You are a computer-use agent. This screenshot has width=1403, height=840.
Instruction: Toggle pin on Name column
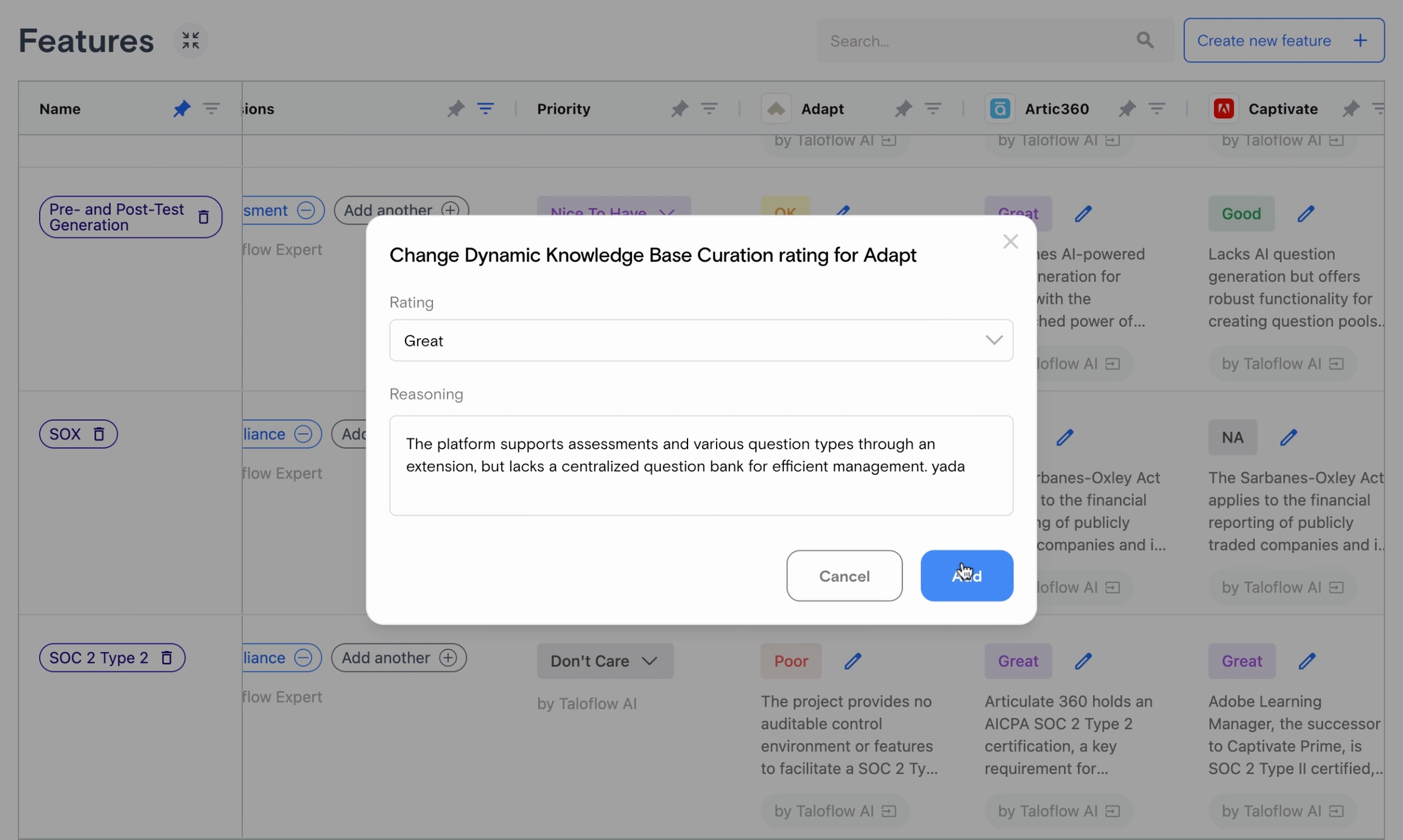click(181, 109)
